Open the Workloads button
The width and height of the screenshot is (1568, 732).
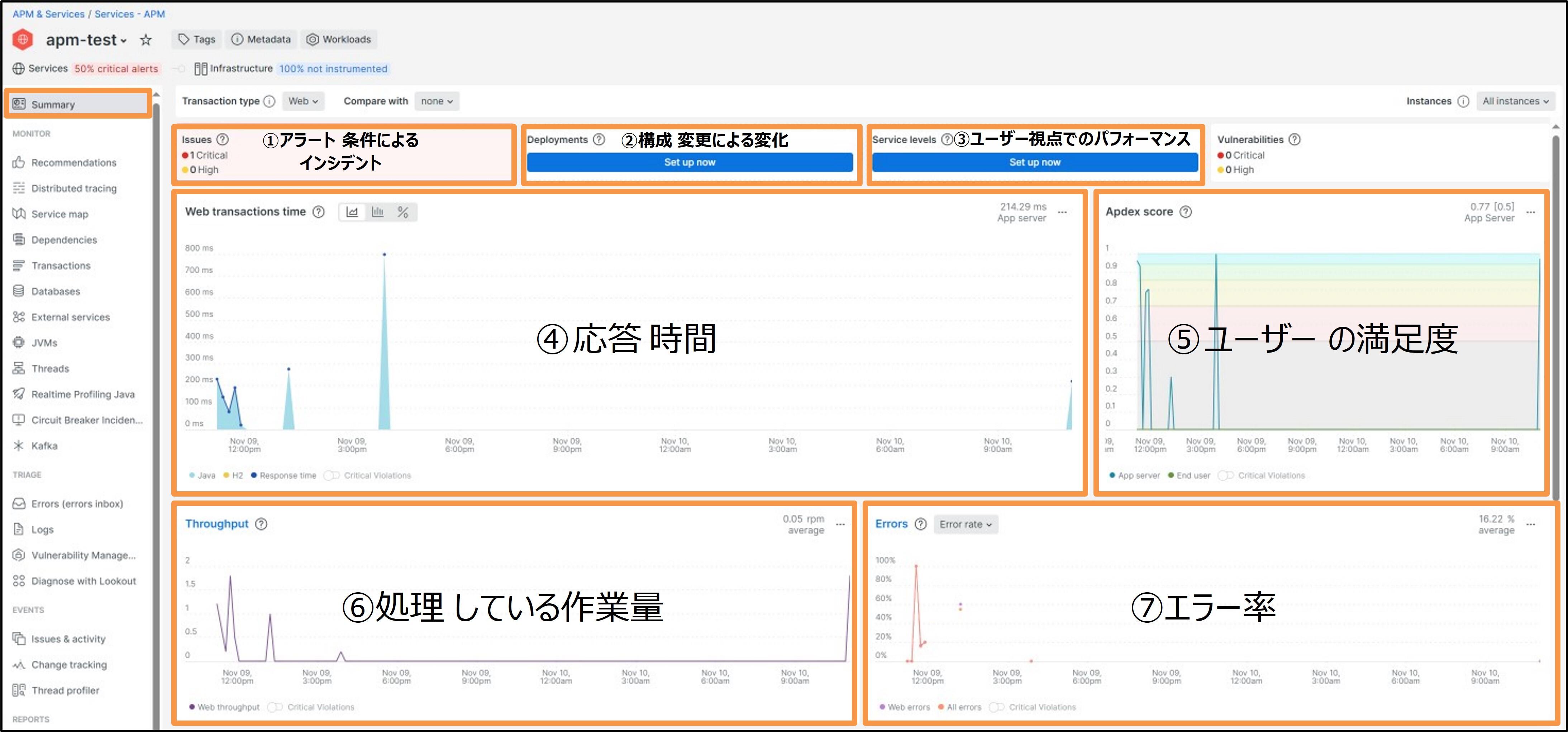[338, 39]
